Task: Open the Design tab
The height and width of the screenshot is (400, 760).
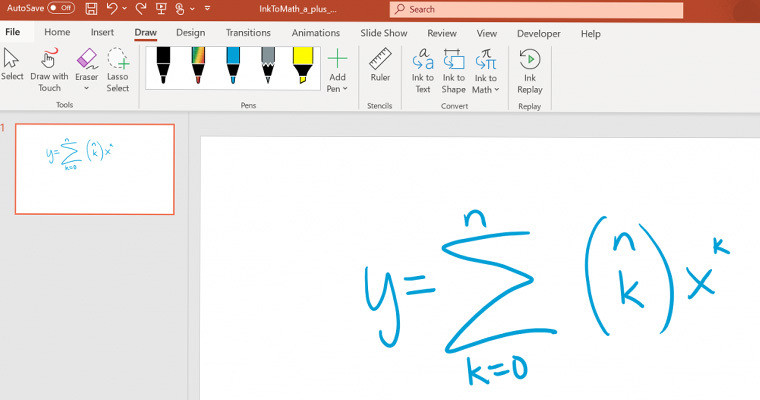Action: (190, 32)
